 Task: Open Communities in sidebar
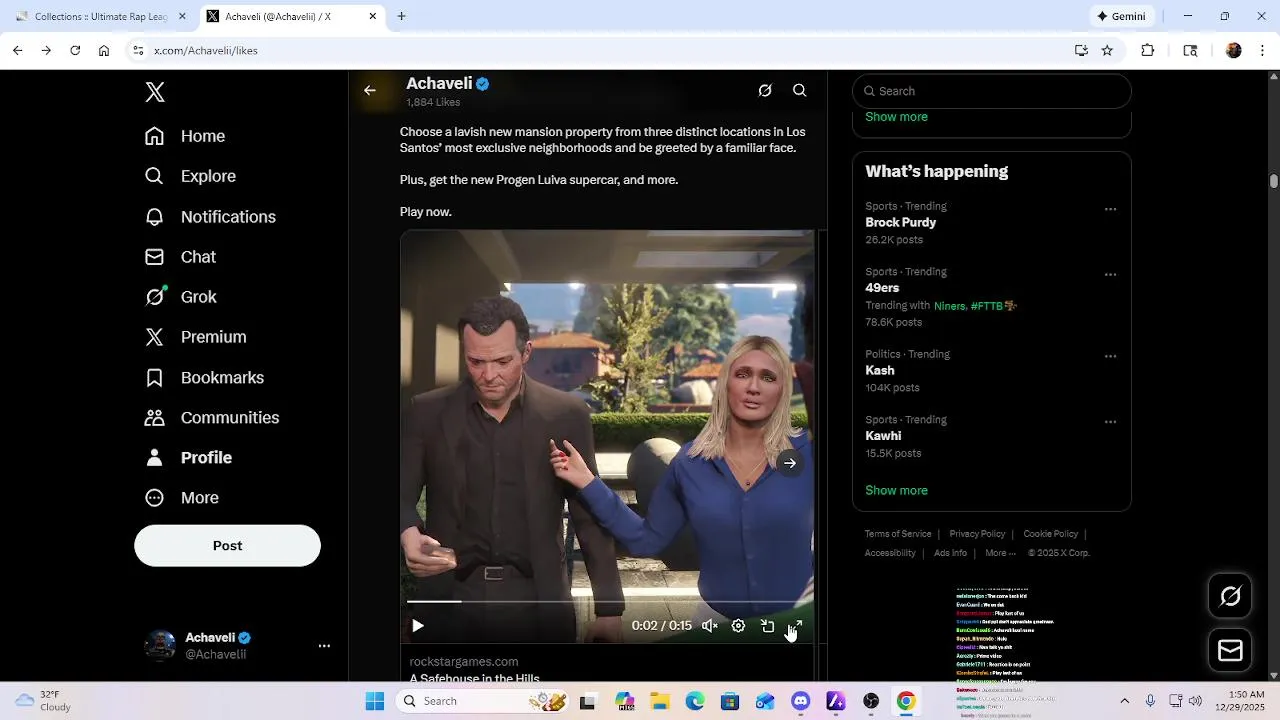[x=211, y=418]
